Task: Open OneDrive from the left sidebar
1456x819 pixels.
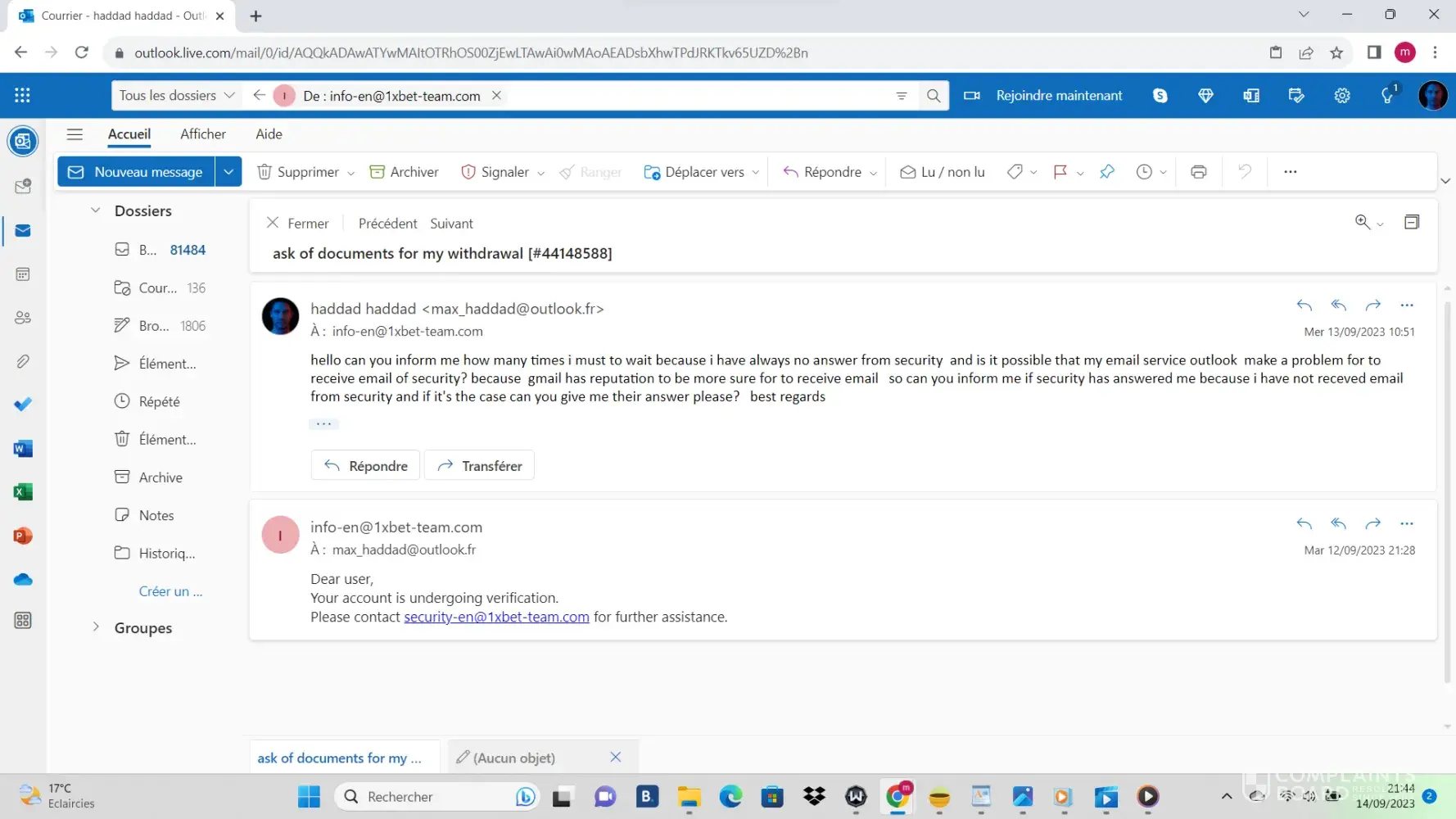Action: pyautogui.click(x=23, y=580)
